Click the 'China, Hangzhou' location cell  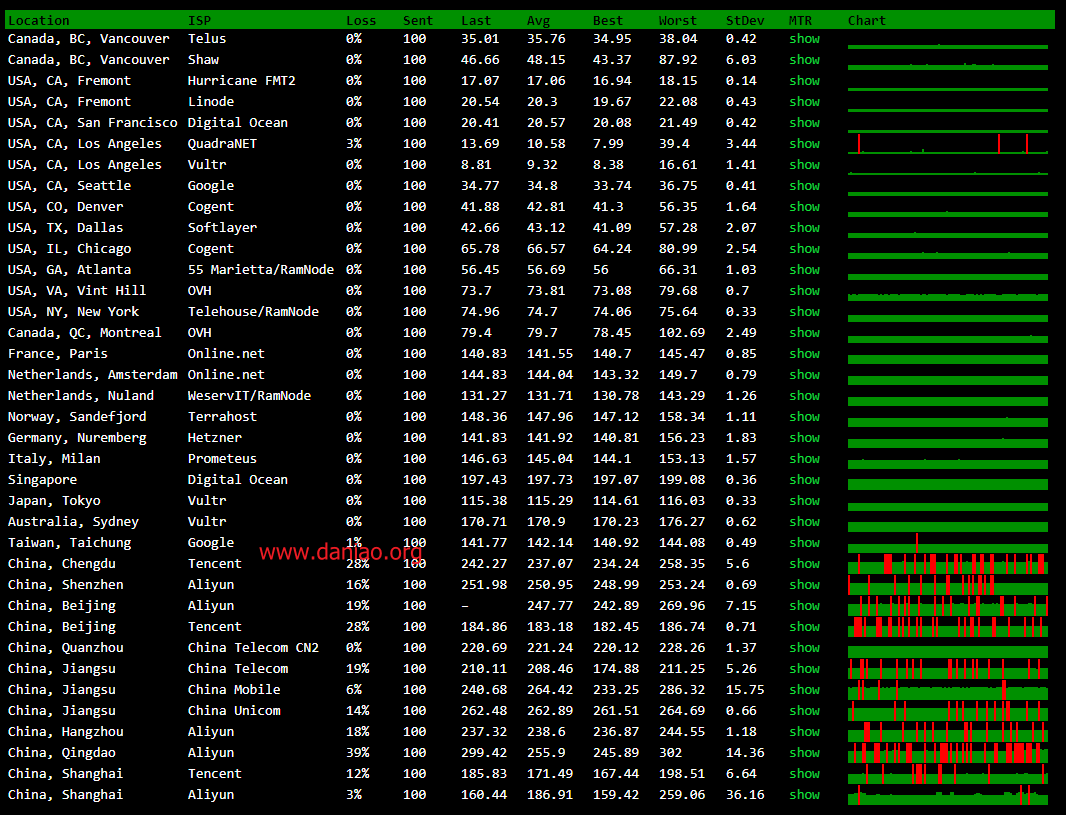(x=65, y=731)
